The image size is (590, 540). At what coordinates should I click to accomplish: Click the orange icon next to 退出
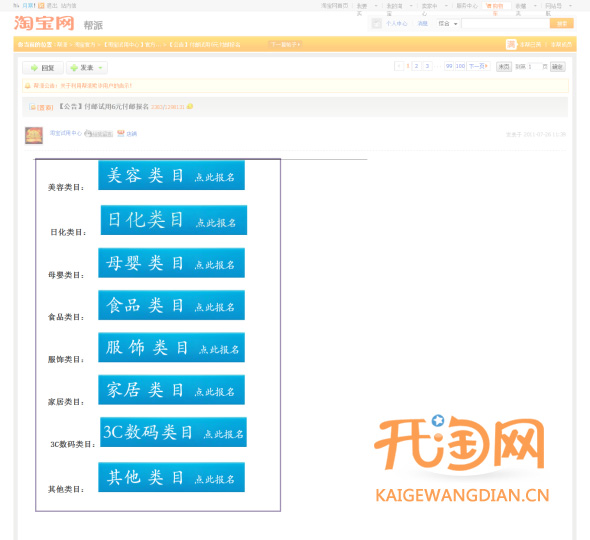41,6
